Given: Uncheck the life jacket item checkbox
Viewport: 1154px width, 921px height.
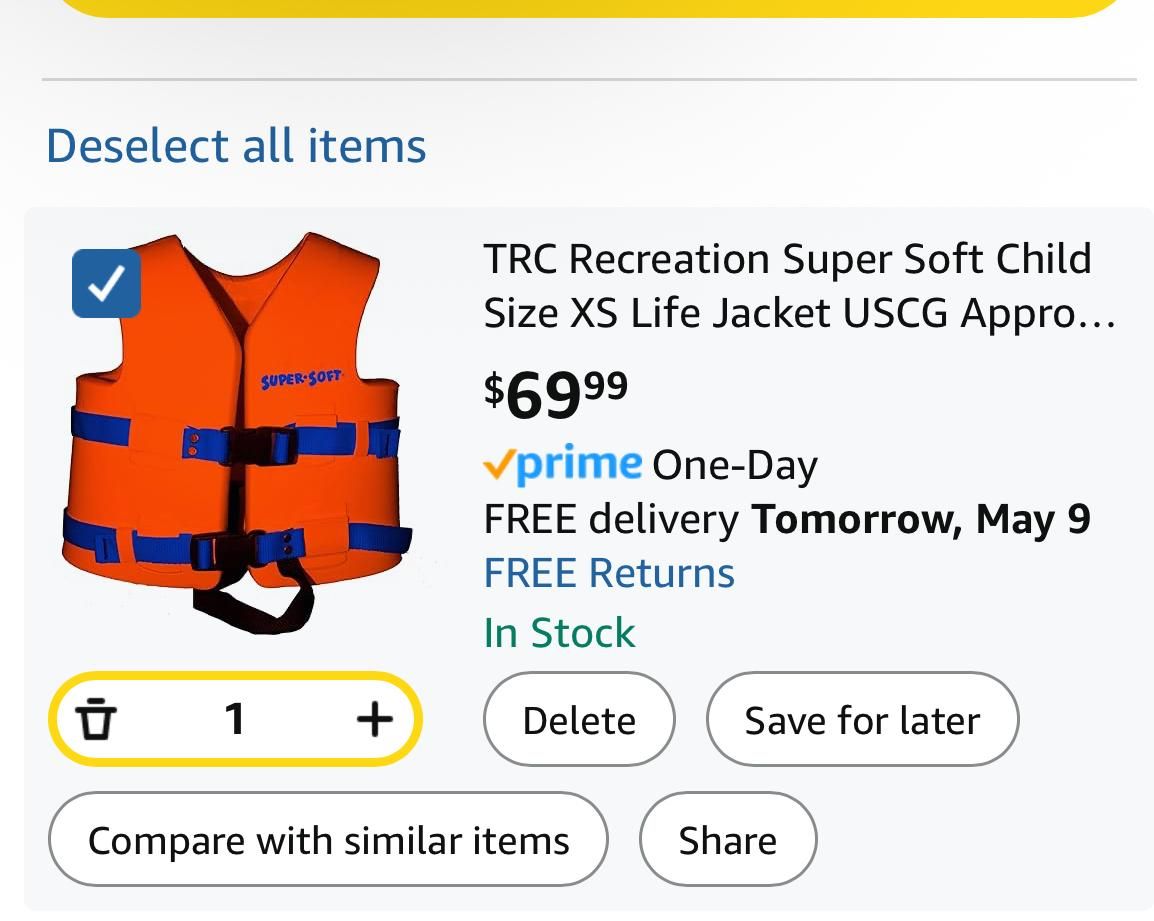Looking at the screenshot, I should pyautogui.click(x=106, y=283).
